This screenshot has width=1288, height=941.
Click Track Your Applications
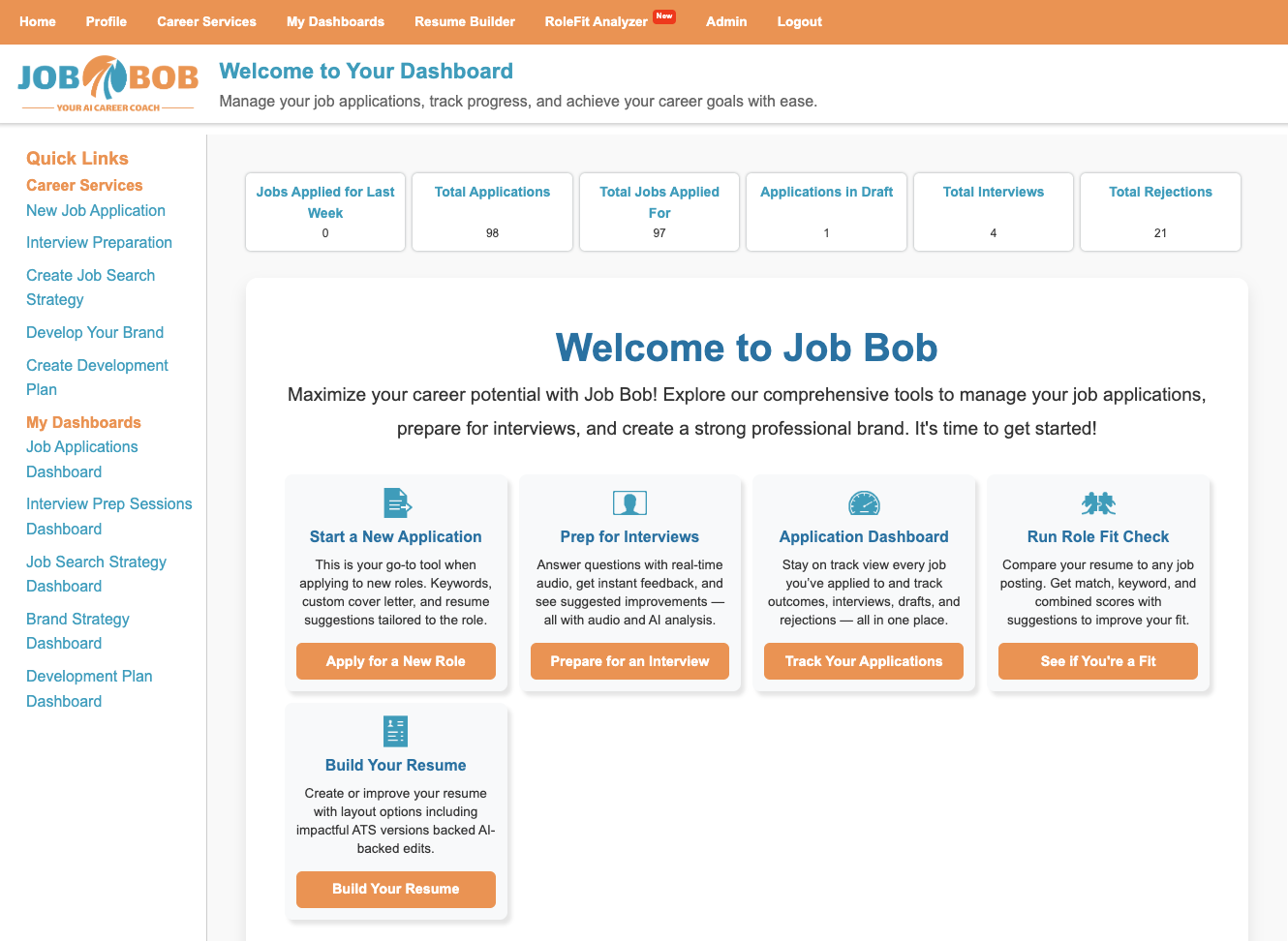point(863,661)
